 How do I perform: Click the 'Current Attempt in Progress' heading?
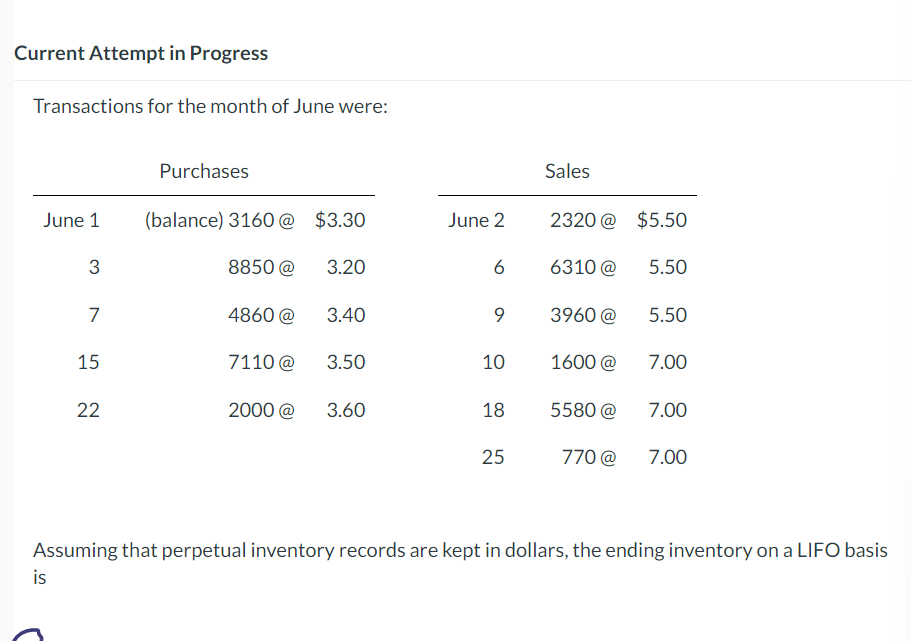pos(141,53)
